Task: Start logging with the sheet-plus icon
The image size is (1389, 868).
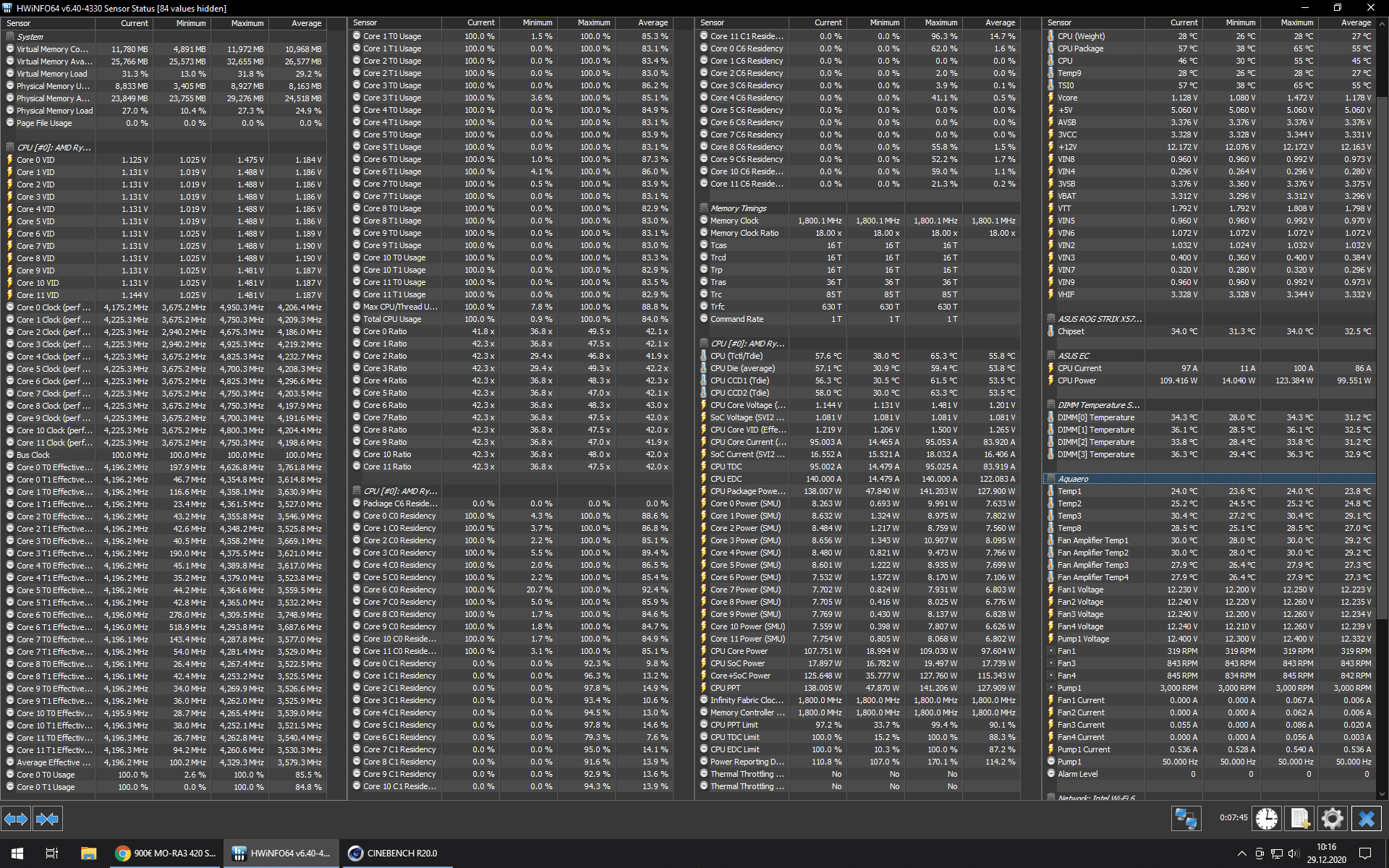Action: pyautogui.click(x=1299, y=818)
